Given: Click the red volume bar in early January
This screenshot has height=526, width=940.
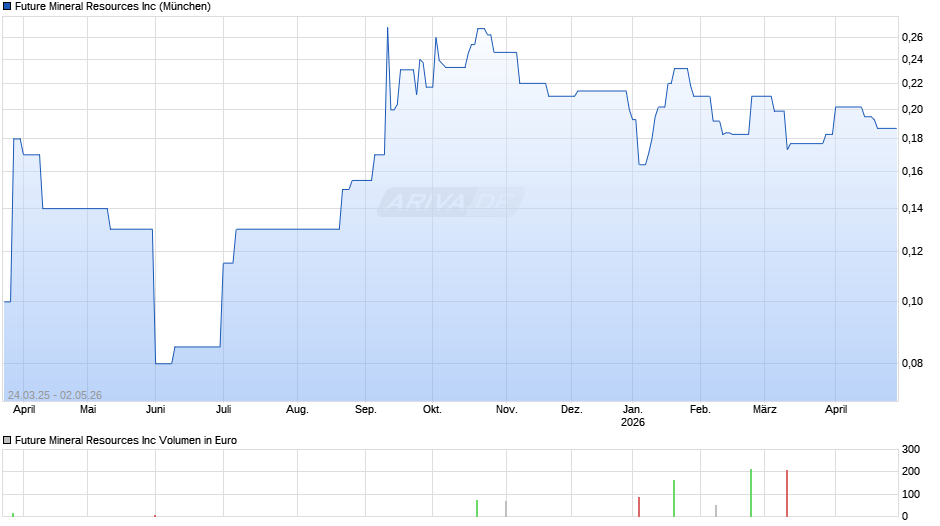Looking at the screenshot, I should pos(639,507).
